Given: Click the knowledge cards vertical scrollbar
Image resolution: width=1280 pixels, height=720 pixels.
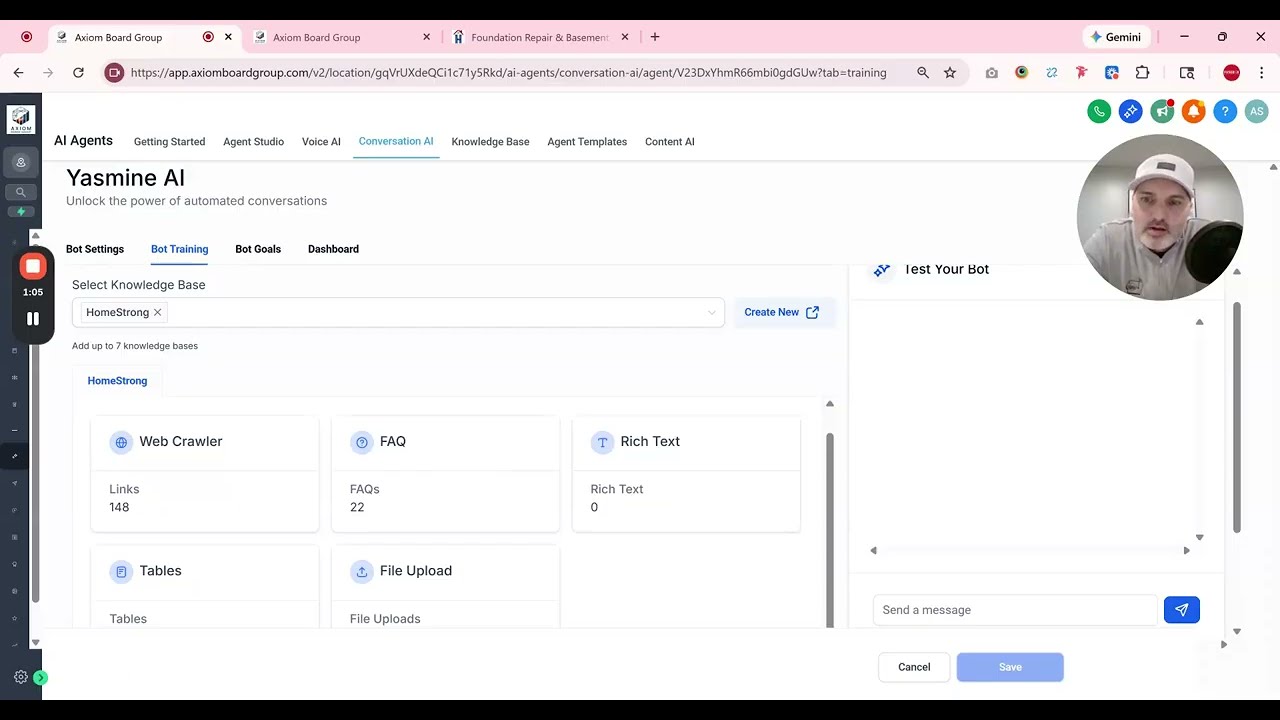Looking at the screenshot, I should (829, 528).
